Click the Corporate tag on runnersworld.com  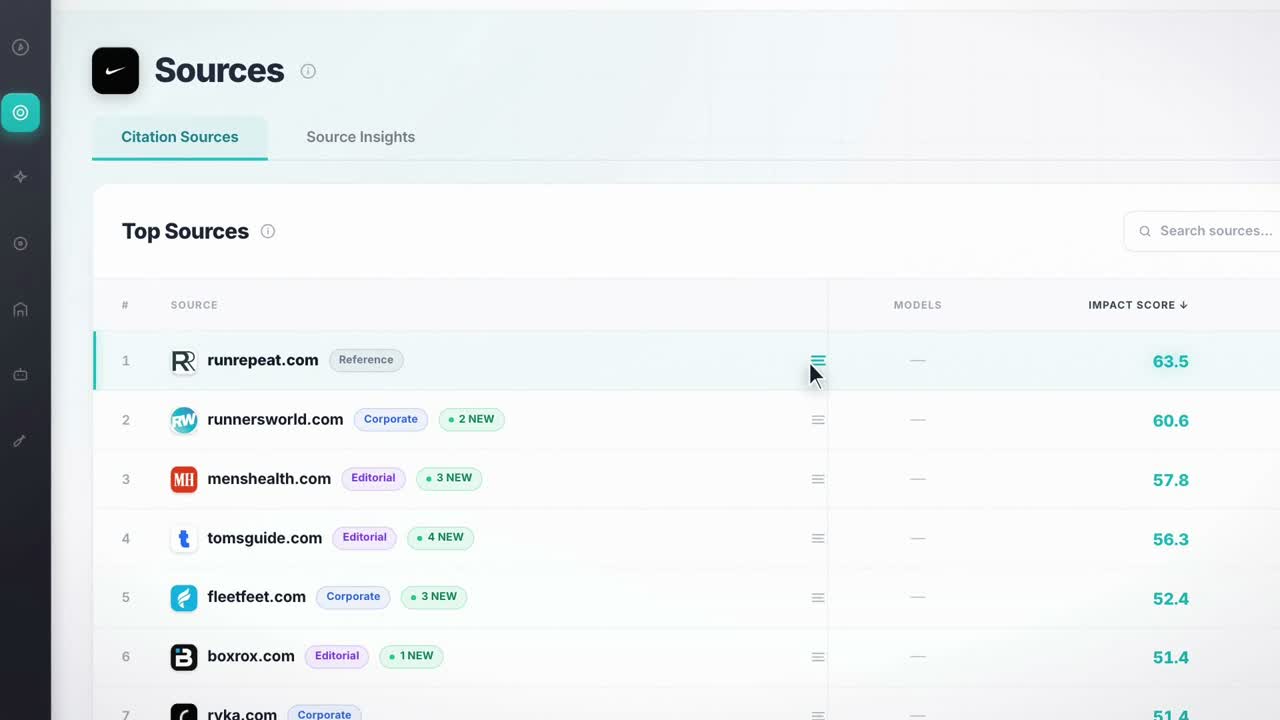(391, 419)
